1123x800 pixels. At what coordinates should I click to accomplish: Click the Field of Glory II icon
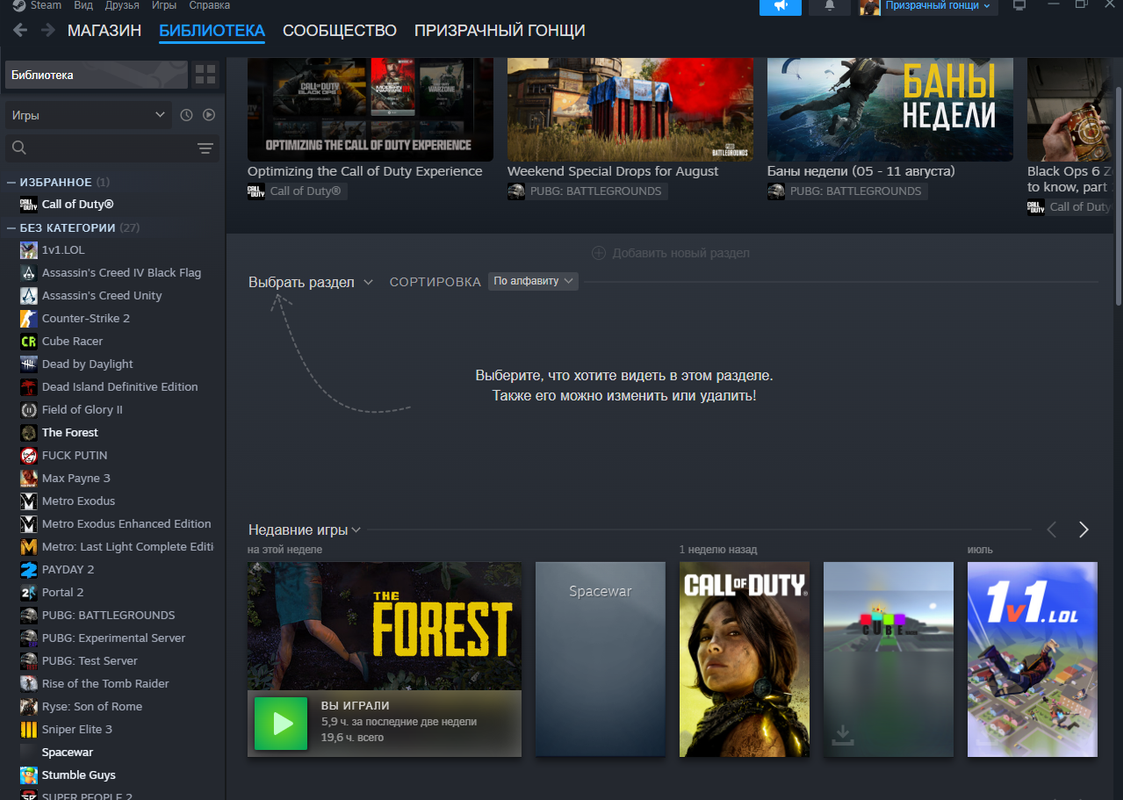pos(29,410)
